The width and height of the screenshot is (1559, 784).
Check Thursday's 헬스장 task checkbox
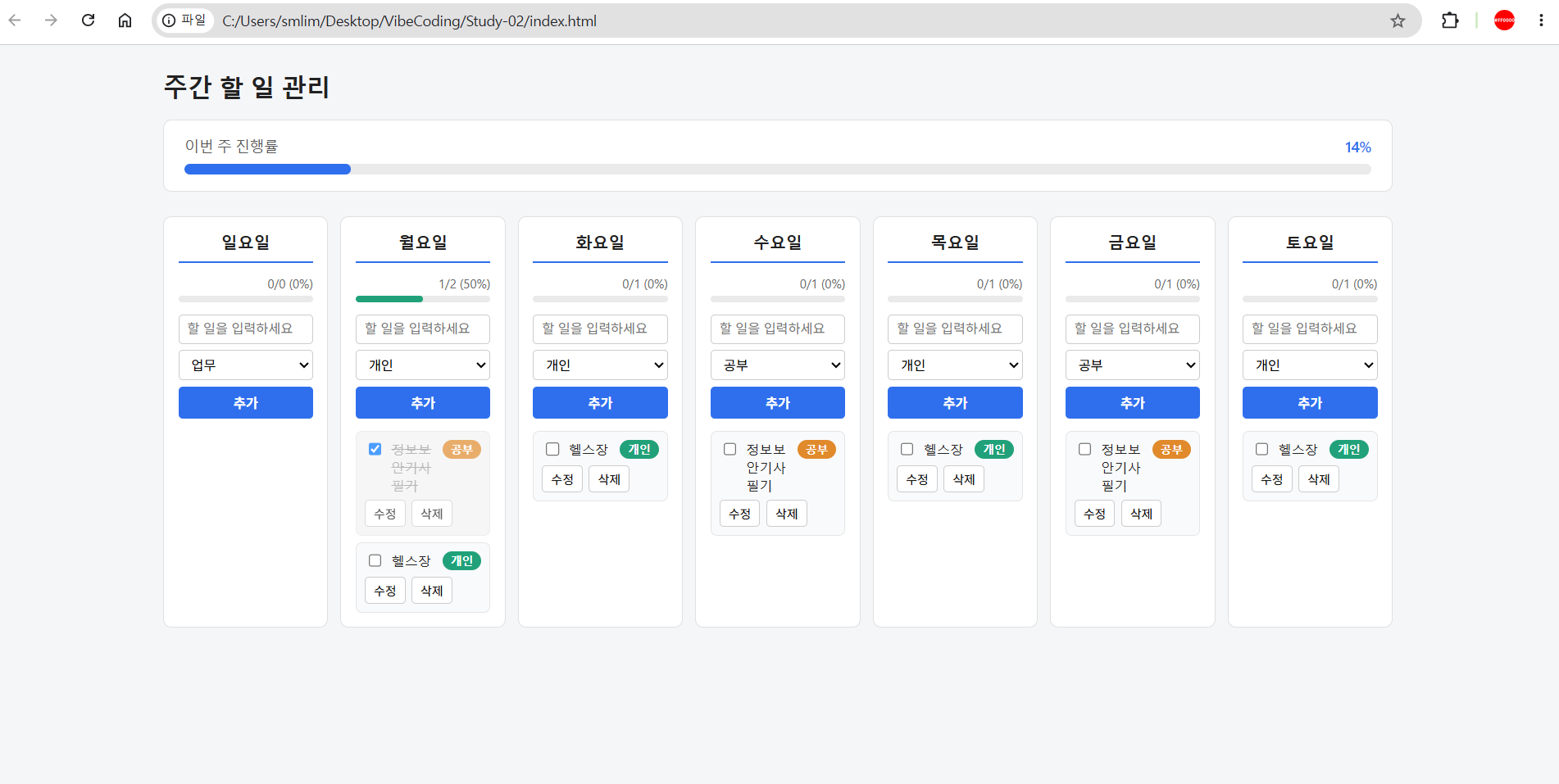point(907,449)
